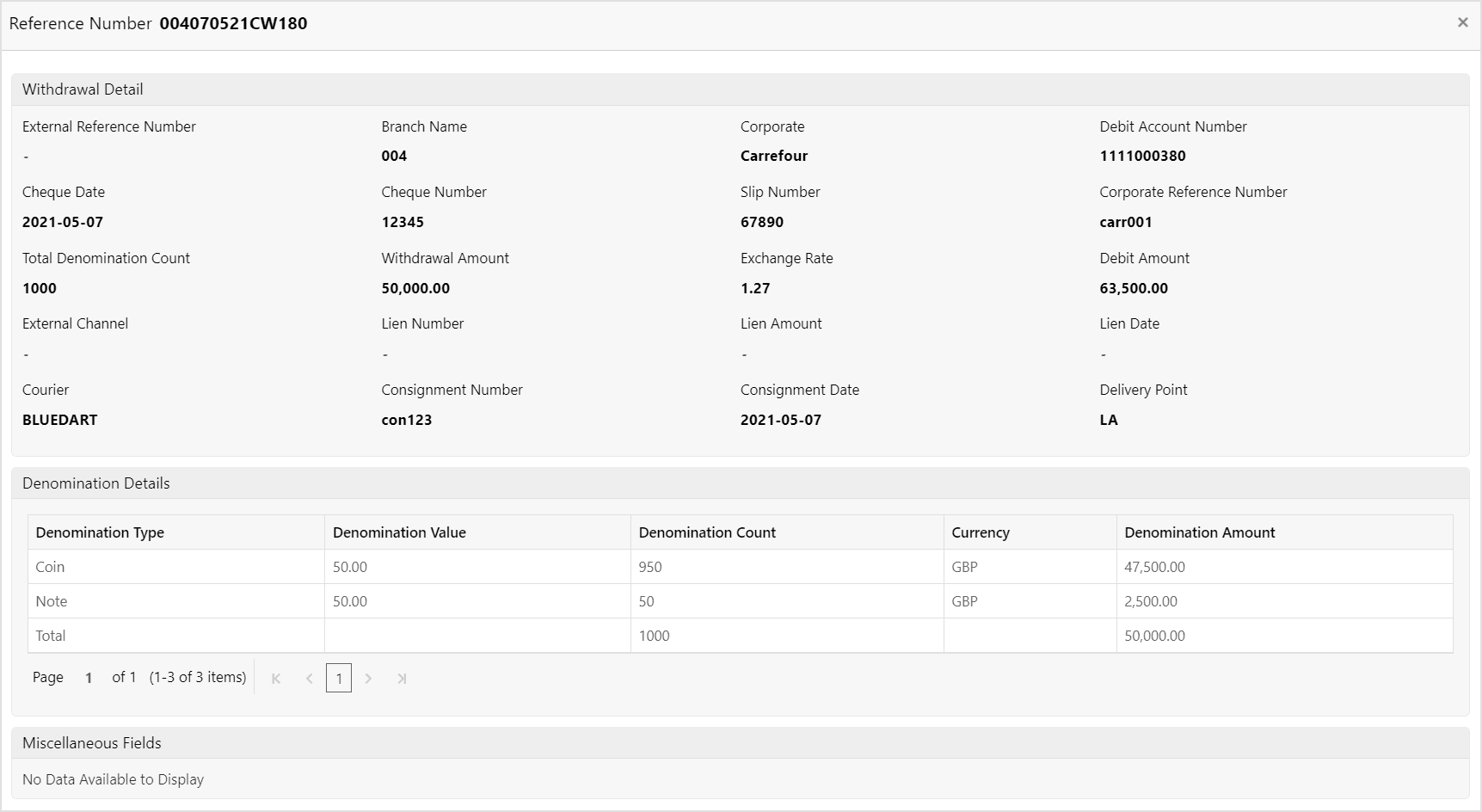Select the Coin row in denomination table
Screen dimensions: 1482x812
pyautogui.click(x=741, y=567)
